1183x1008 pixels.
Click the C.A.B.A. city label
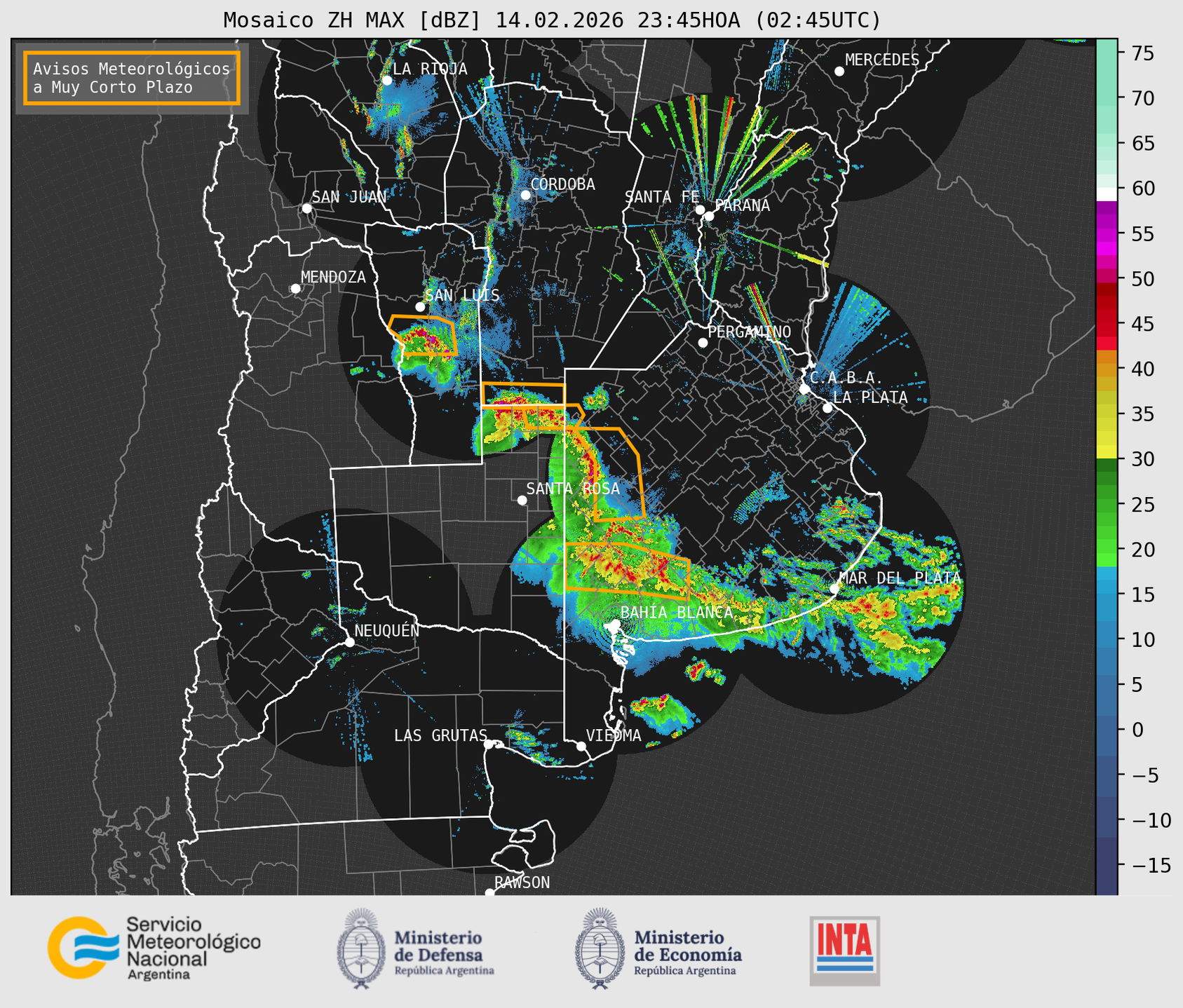(x=846, y=378)
